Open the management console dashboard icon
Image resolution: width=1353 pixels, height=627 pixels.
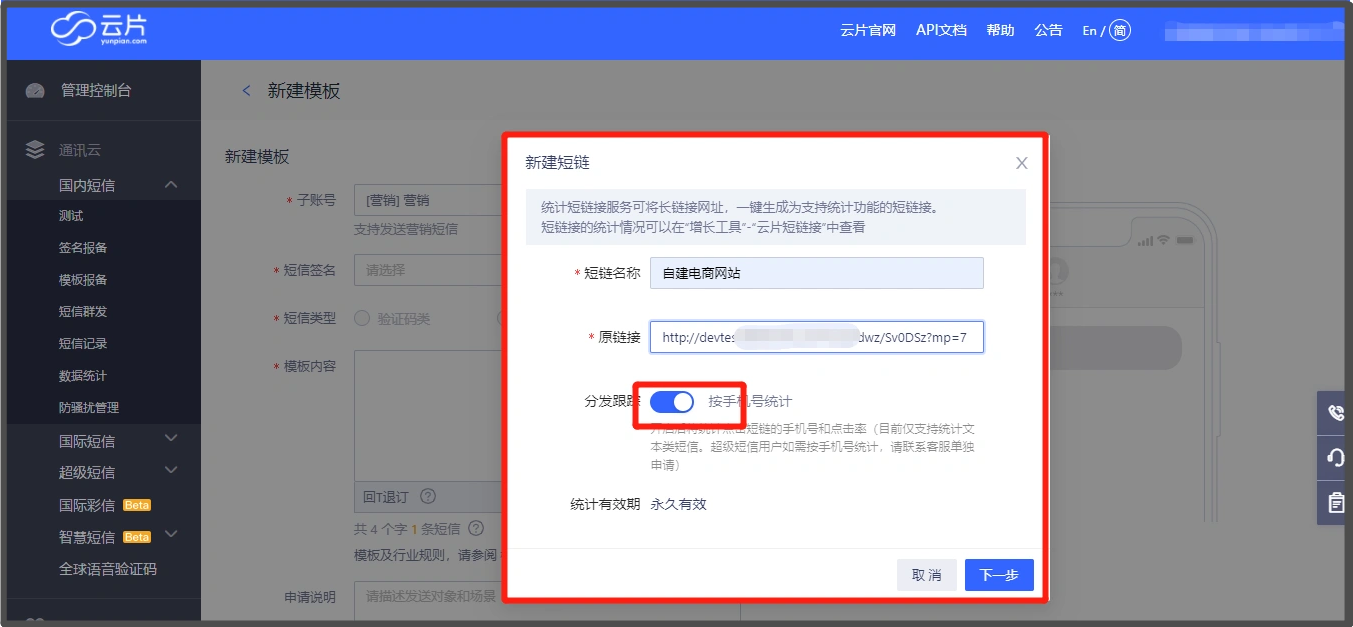(x=35, y=91)
